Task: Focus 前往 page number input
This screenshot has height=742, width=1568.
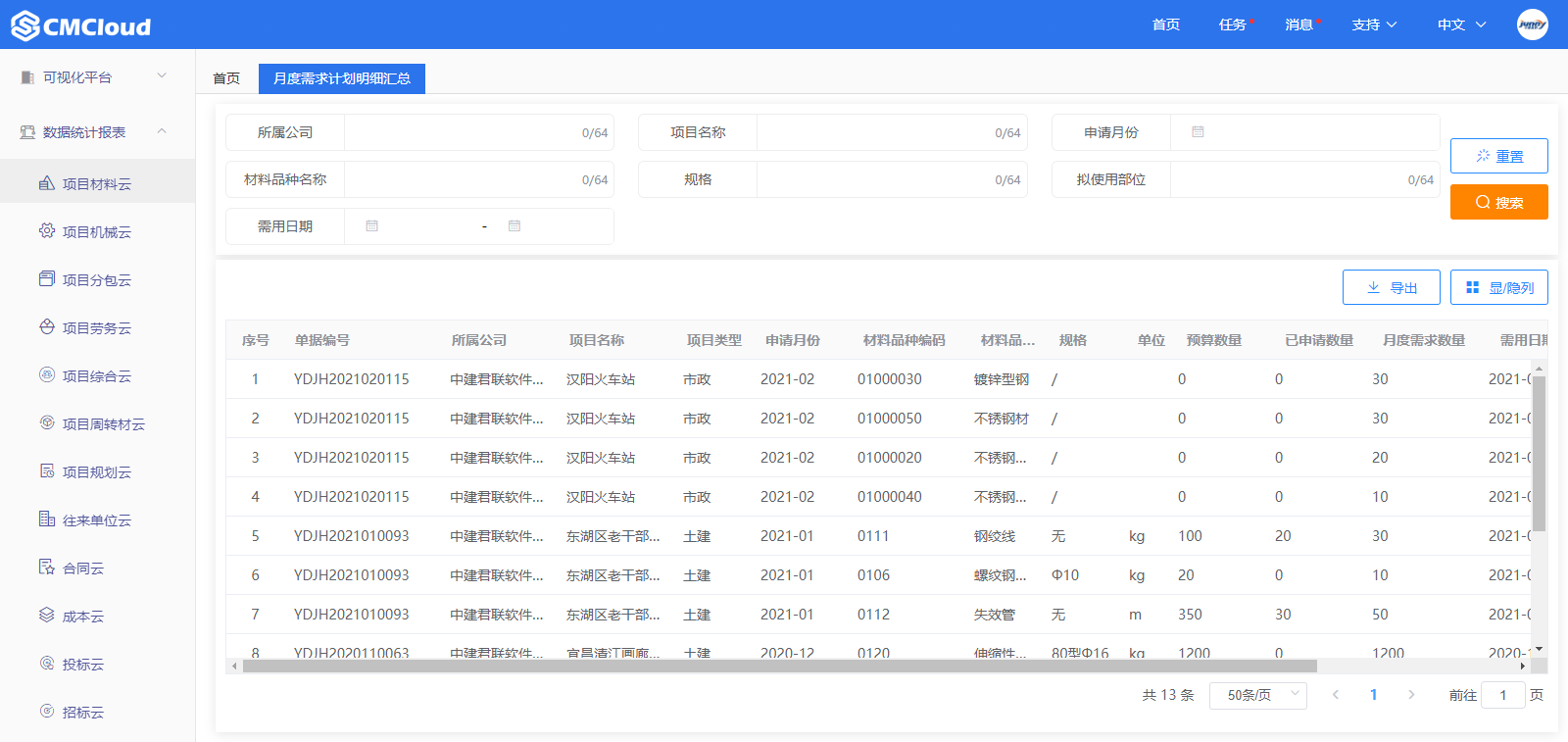Action: [x=1503, y=695]
